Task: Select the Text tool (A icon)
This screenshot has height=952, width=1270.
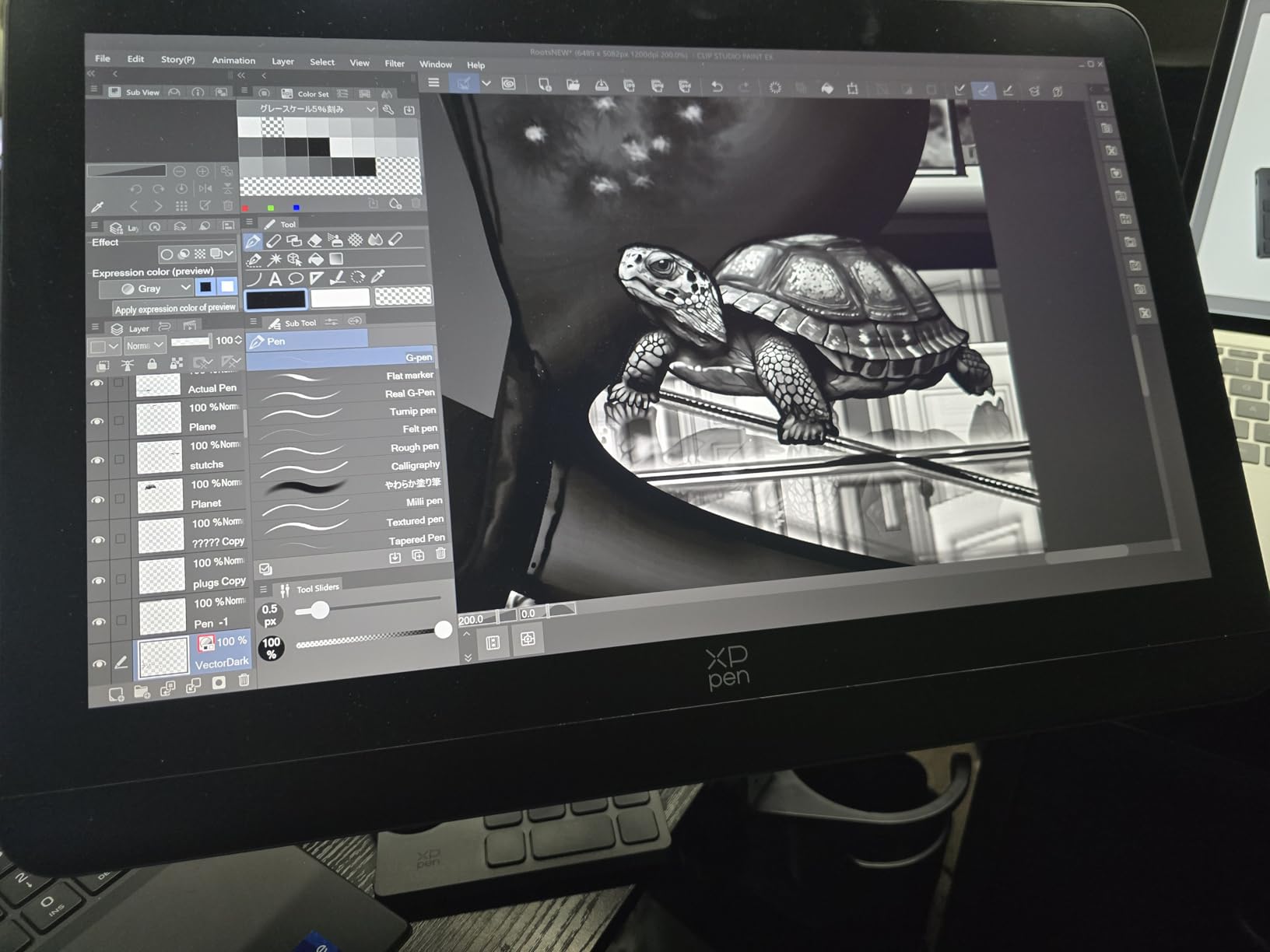Action: pos(275,278)
